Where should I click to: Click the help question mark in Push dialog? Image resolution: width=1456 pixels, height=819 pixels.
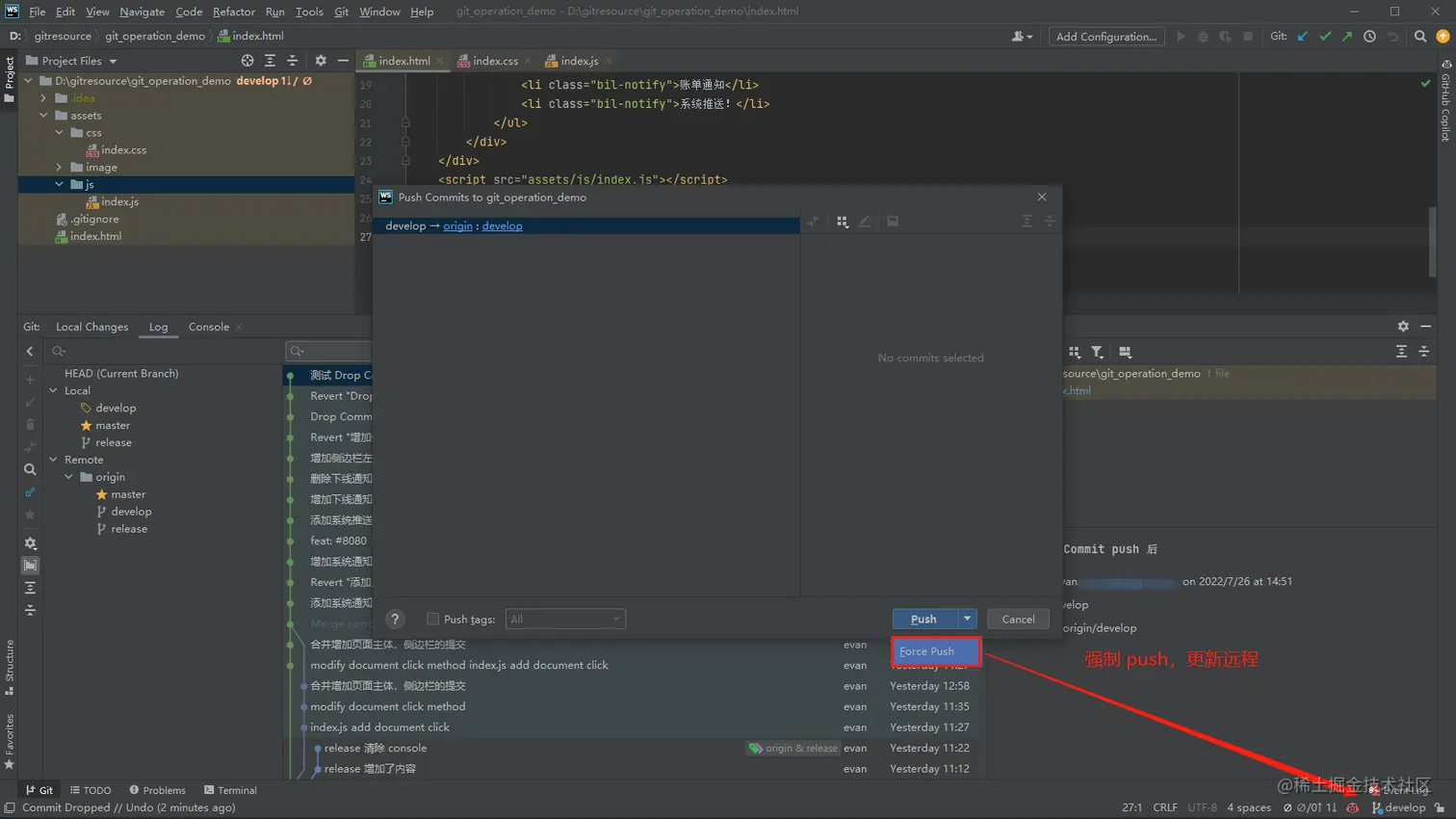click(395, 620)
